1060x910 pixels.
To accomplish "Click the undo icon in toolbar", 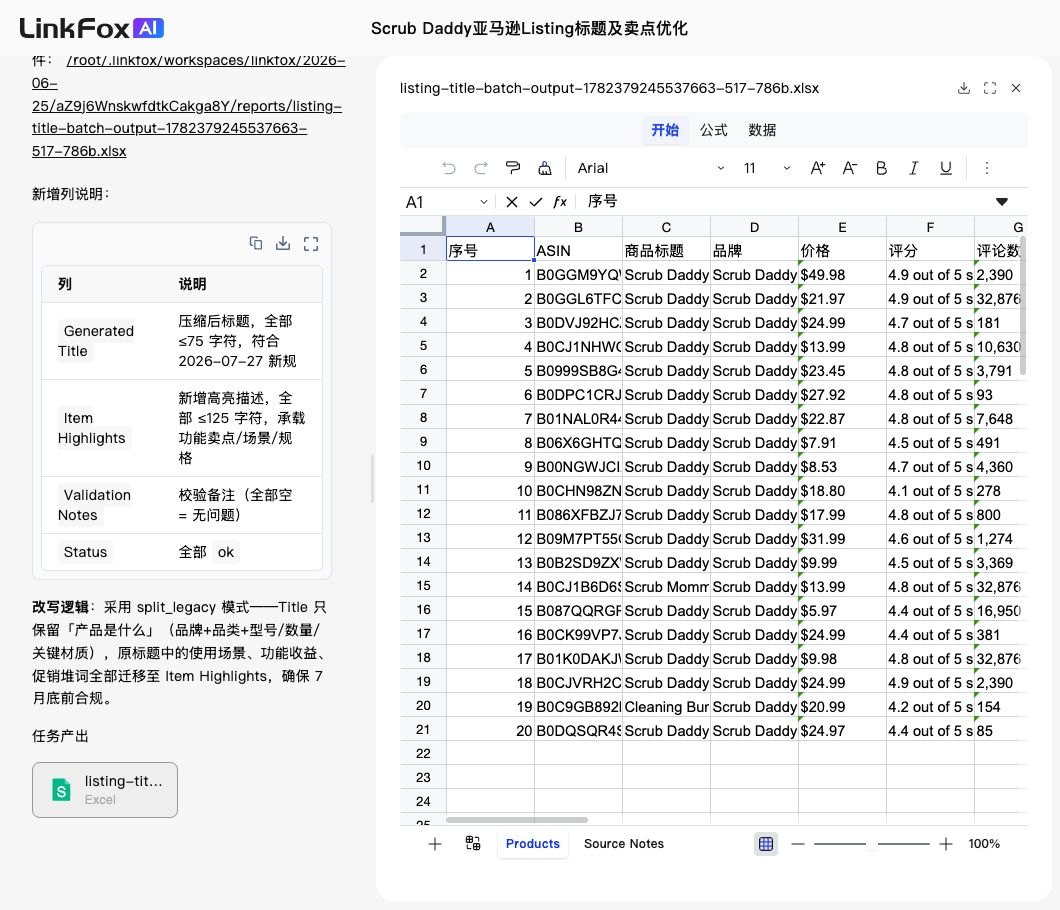I will click(449, 168).
